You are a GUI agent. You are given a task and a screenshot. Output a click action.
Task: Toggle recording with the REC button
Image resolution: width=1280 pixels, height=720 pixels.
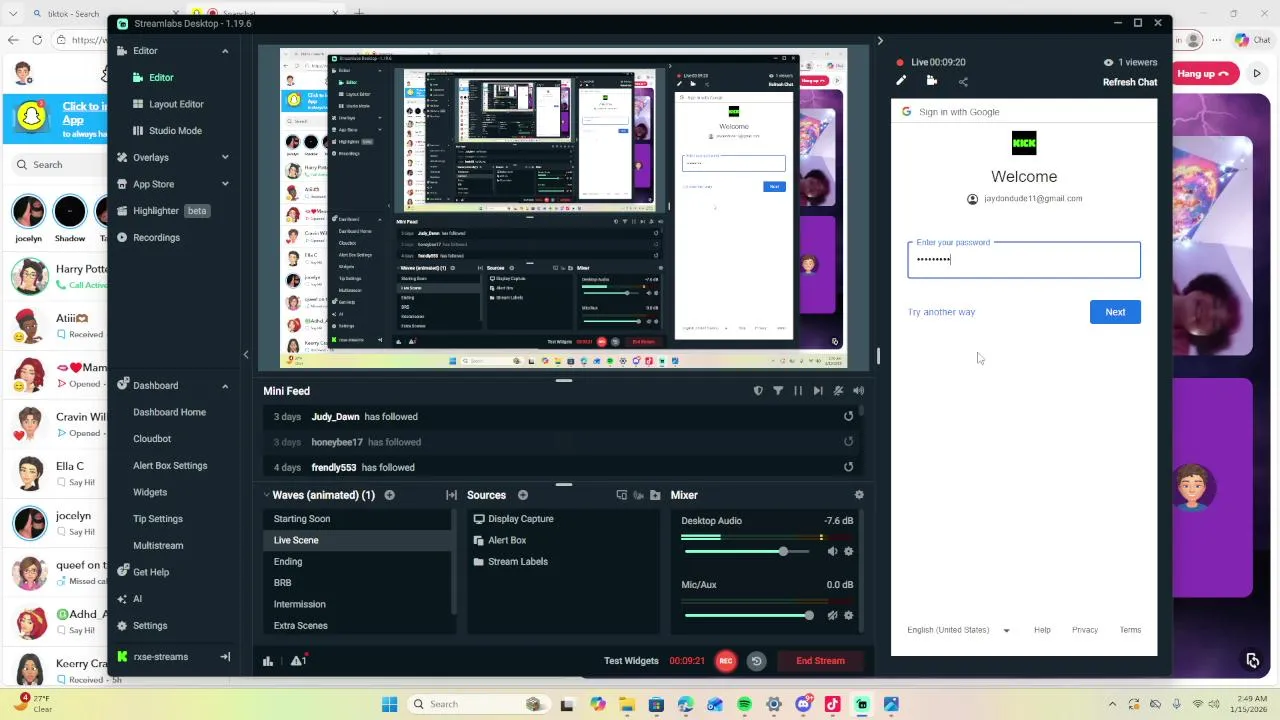point(726,661)
